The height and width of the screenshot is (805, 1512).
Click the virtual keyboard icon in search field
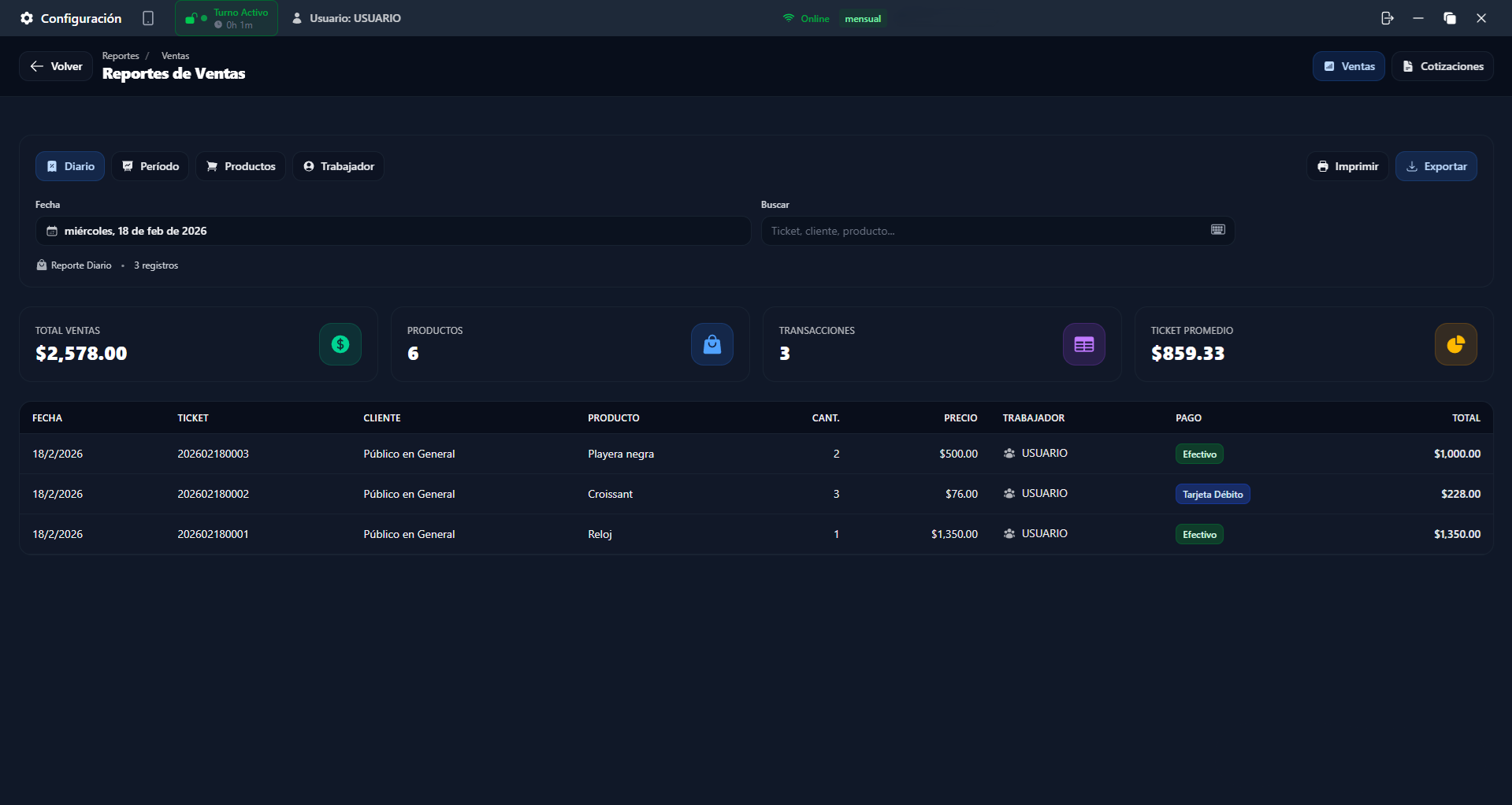point(1217,230)
